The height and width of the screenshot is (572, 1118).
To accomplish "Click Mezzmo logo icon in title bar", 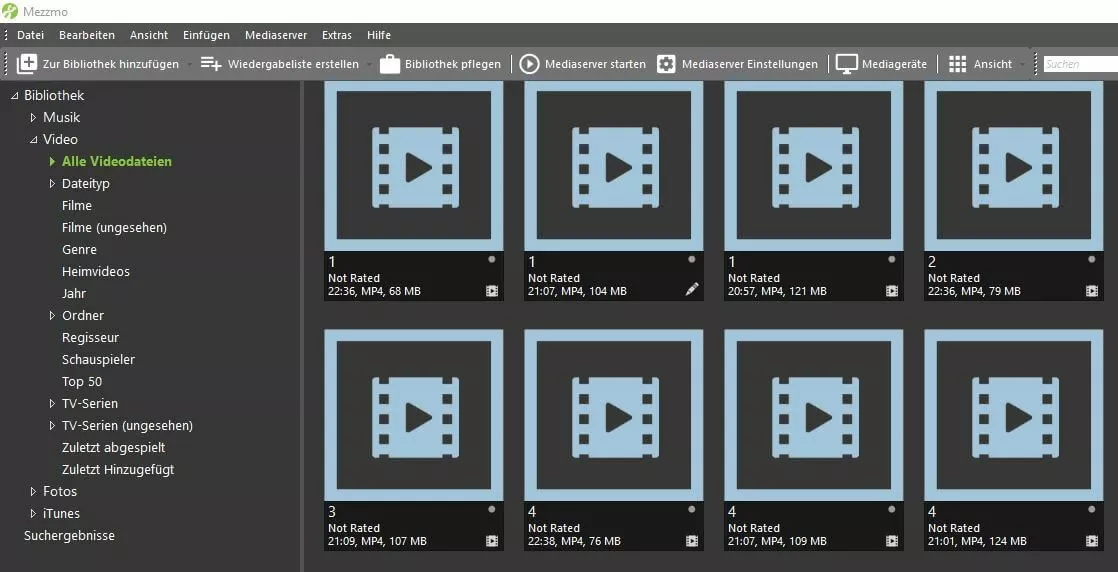I will pyautogui.click(x=10, y=11).
